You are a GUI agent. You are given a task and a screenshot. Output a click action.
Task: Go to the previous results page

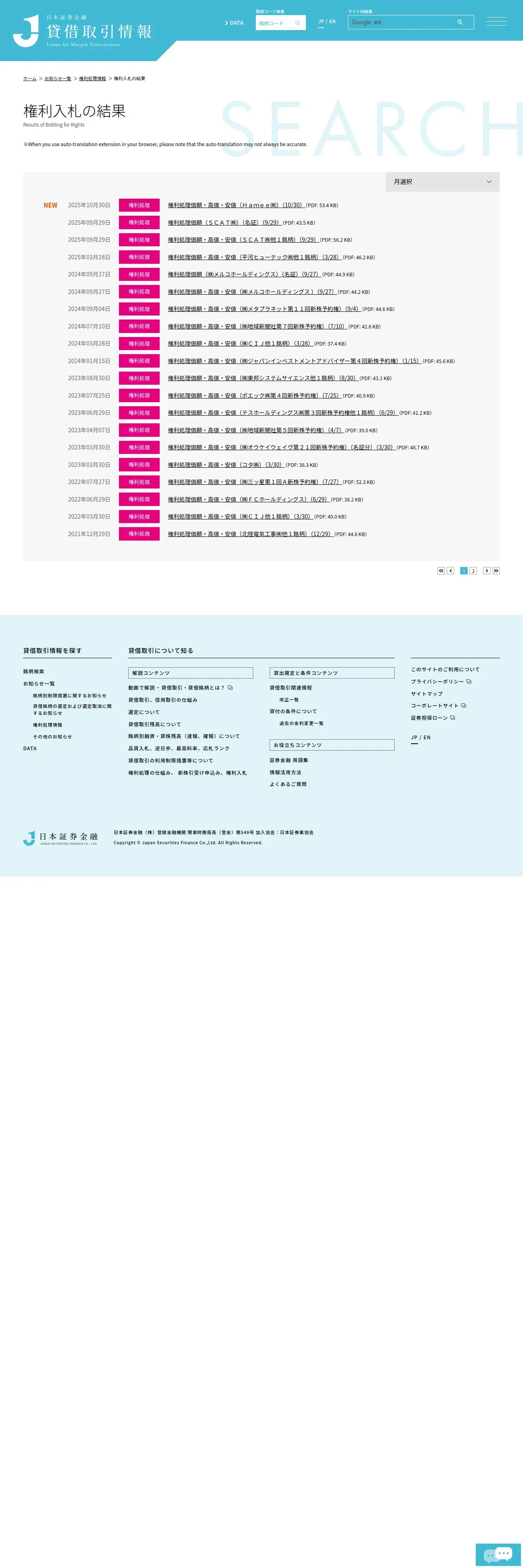450,571
